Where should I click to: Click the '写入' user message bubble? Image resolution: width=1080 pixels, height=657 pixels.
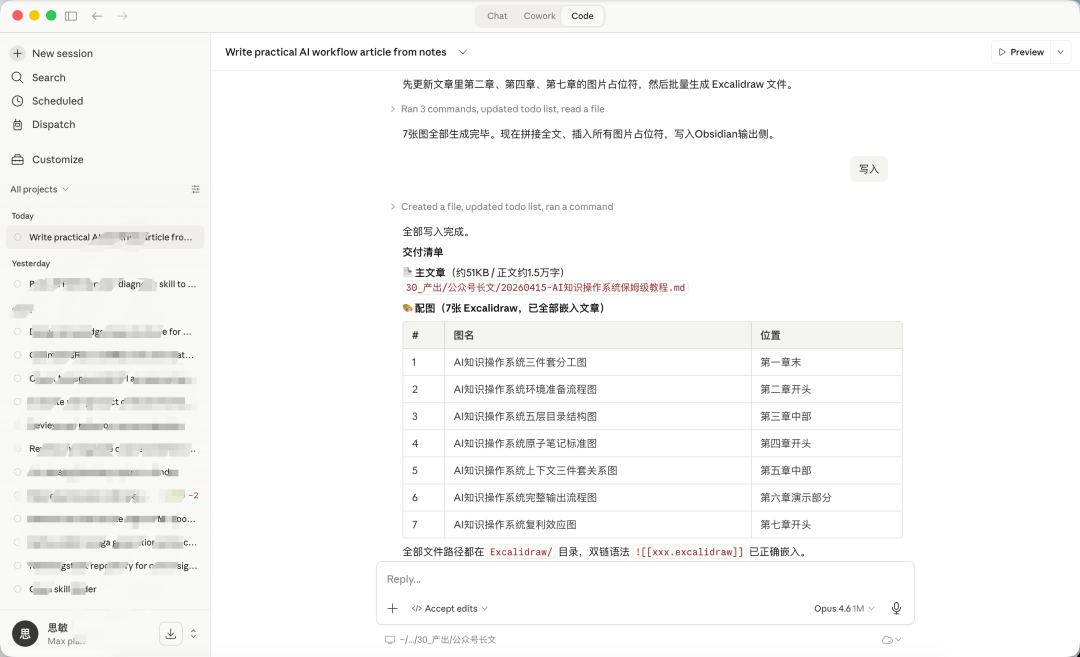pos(869,169)
